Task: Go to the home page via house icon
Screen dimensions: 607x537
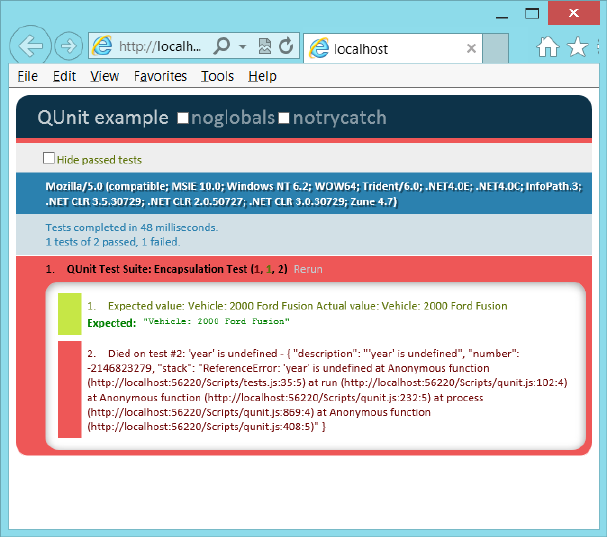Action: pyautogui.click(x=548, y=47)
